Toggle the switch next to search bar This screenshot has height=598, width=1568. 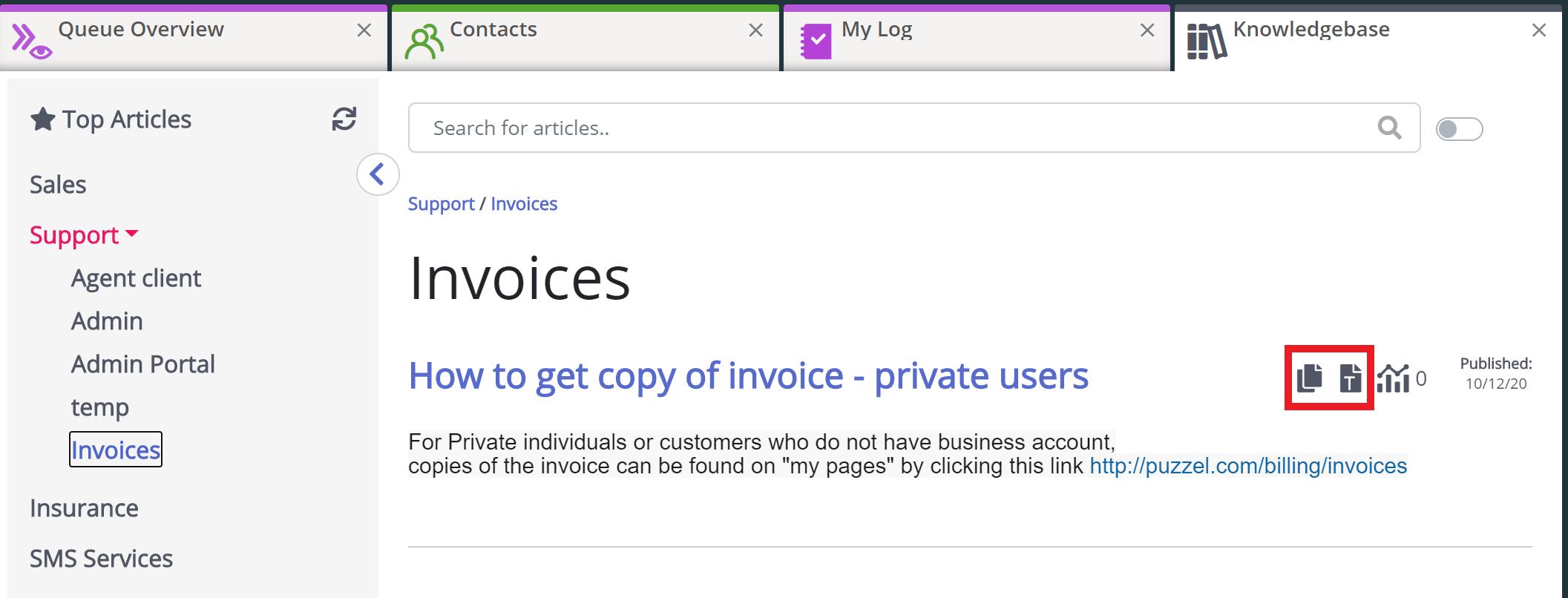[1458, 129]
